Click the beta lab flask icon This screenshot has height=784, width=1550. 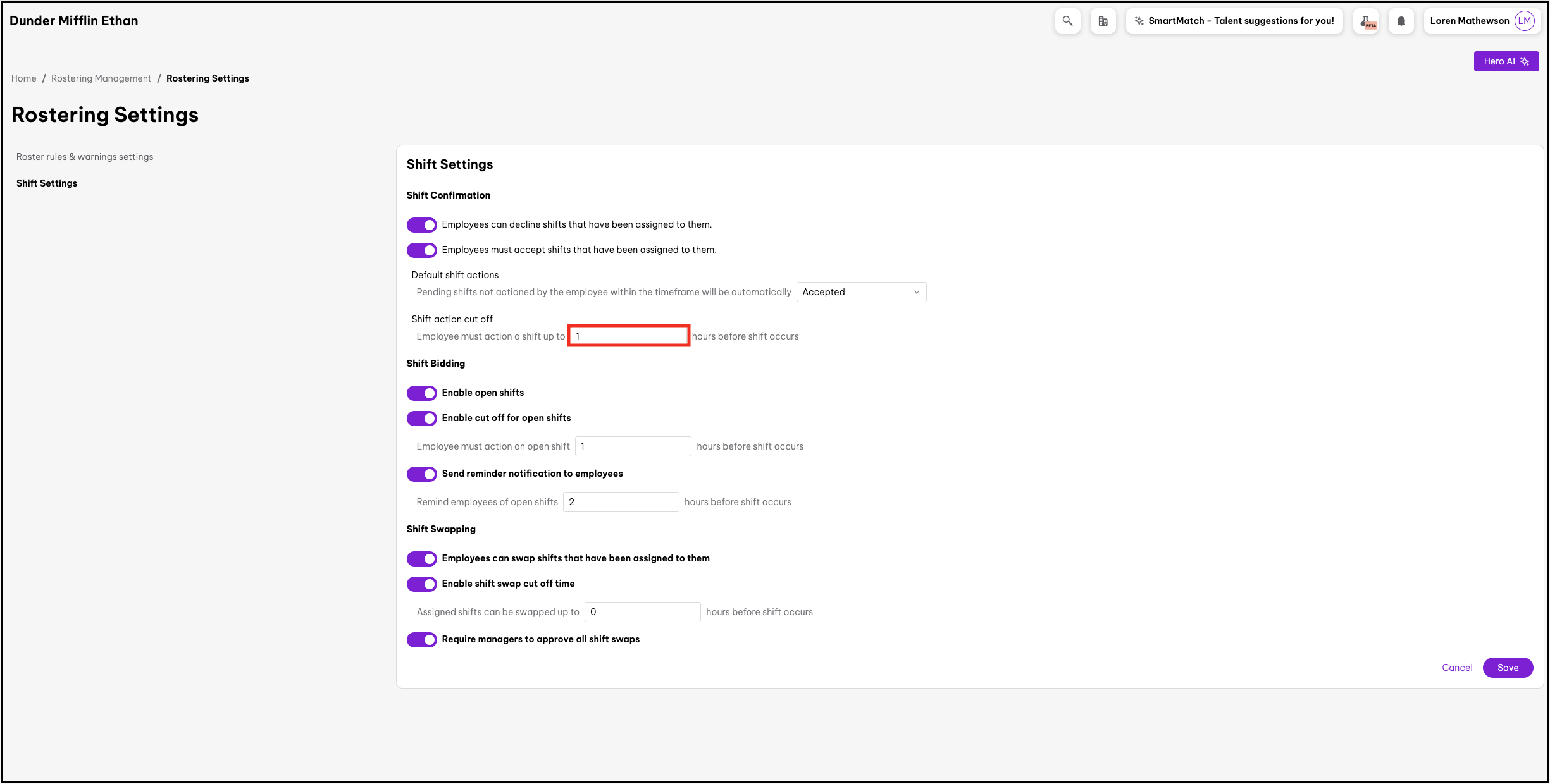coord(1366,21)
